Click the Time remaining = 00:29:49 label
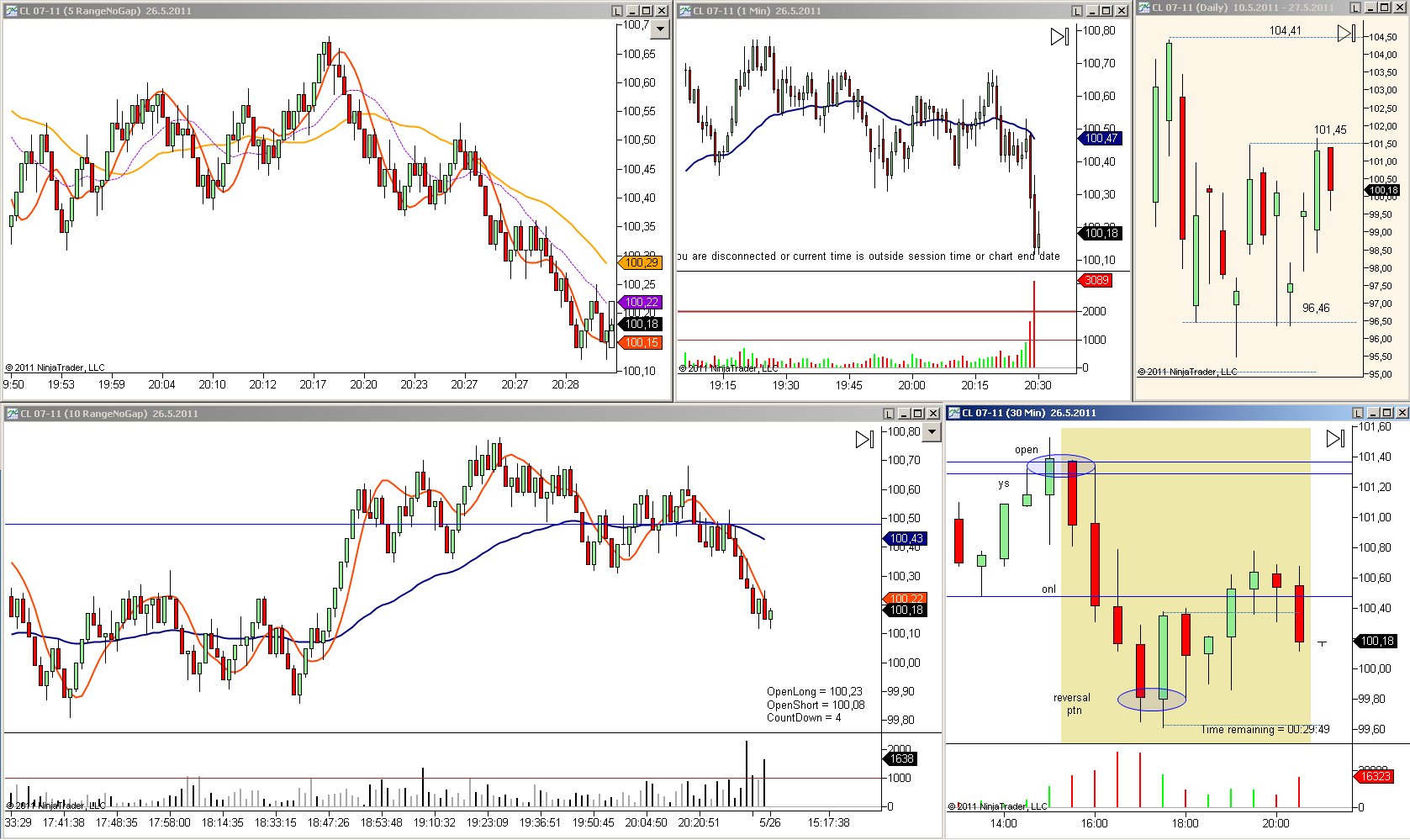The image size is (1410, 840). click(x=1265, y=730)
